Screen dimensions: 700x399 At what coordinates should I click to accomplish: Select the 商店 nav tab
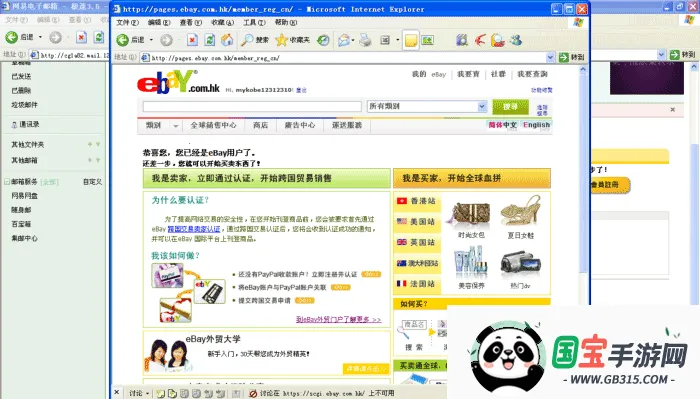pyautogui.click(x=260, y=125)
